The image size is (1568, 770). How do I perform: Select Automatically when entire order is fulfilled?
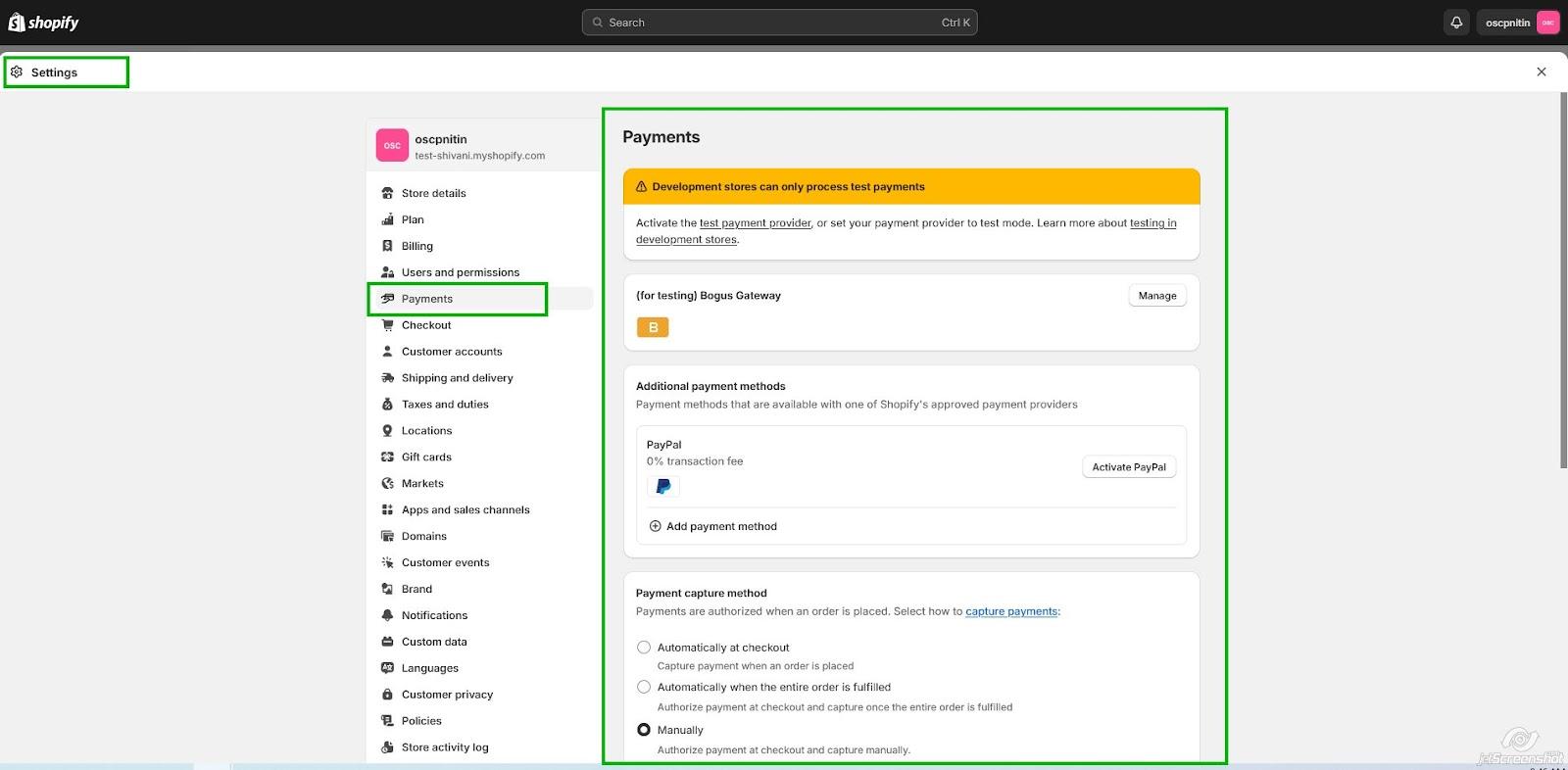click(644, 688)
